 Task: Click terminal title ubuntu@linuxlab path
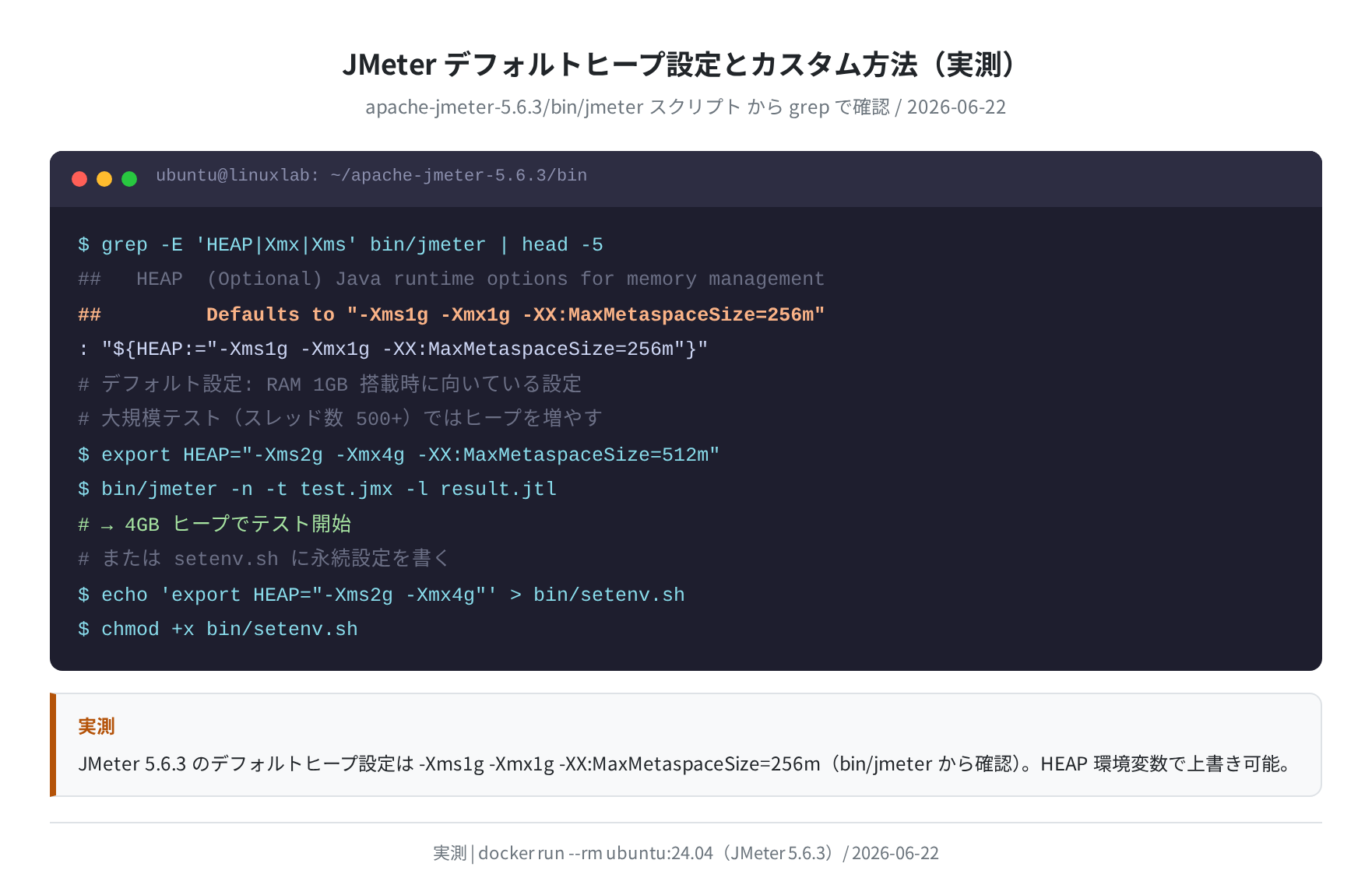click(371, 176)
